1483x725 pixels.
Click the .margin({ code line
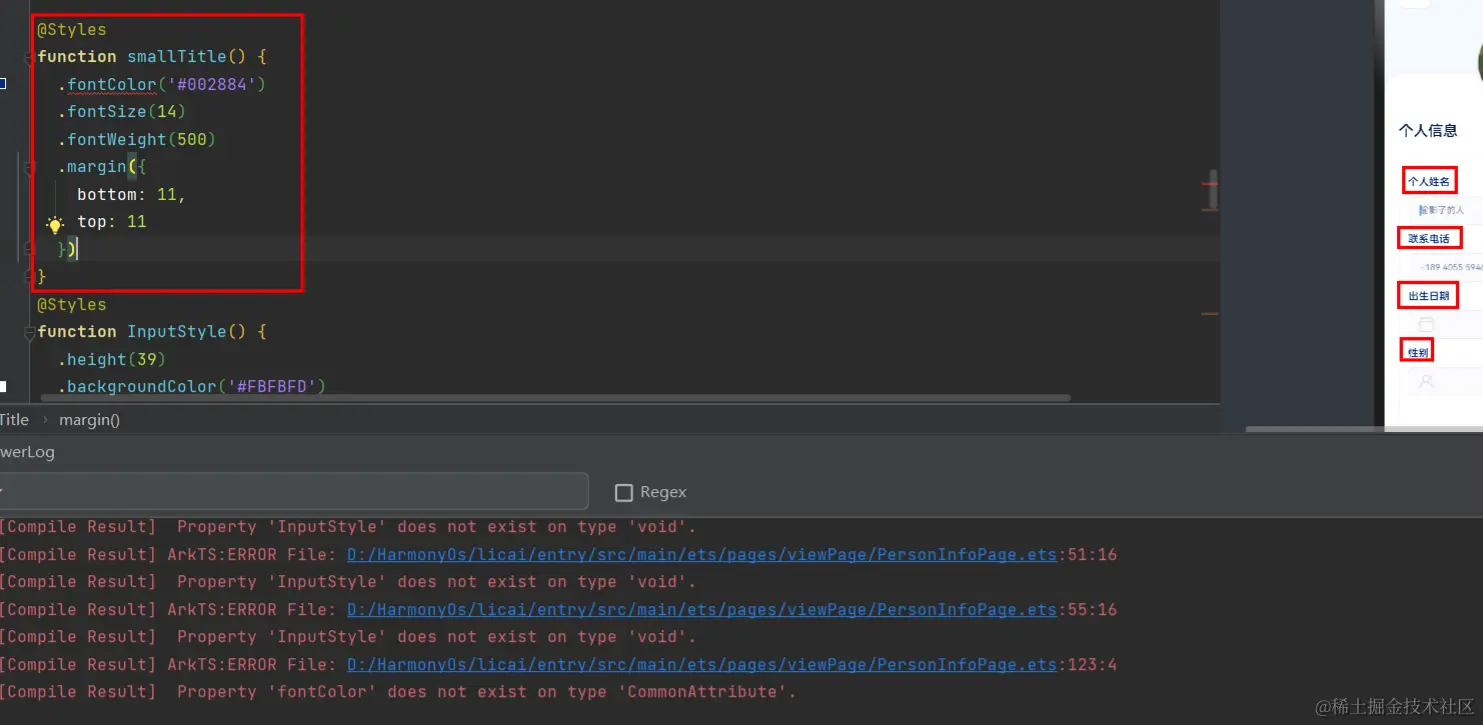(x=102, y=167)
